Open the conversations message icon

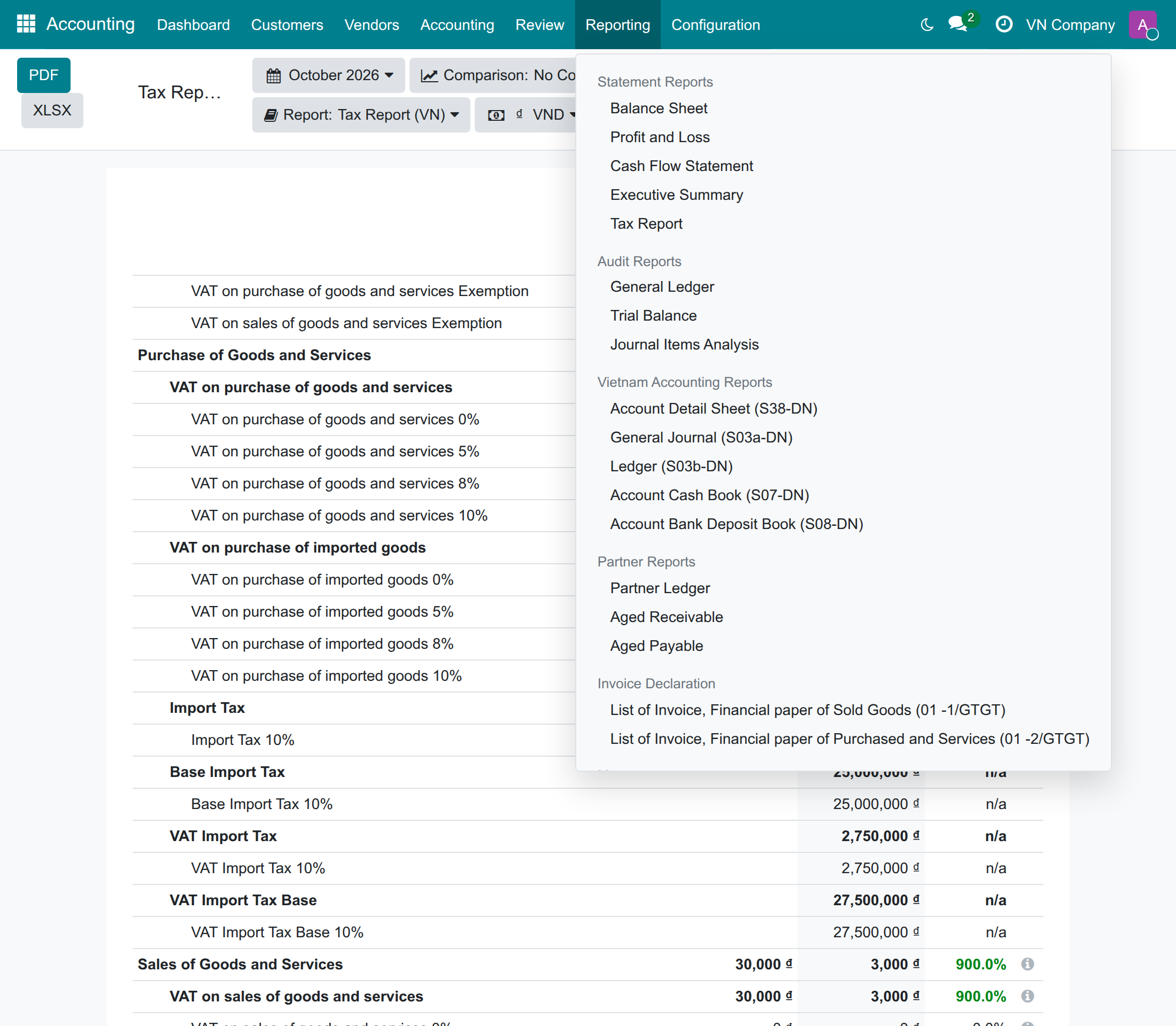[958, 24]
